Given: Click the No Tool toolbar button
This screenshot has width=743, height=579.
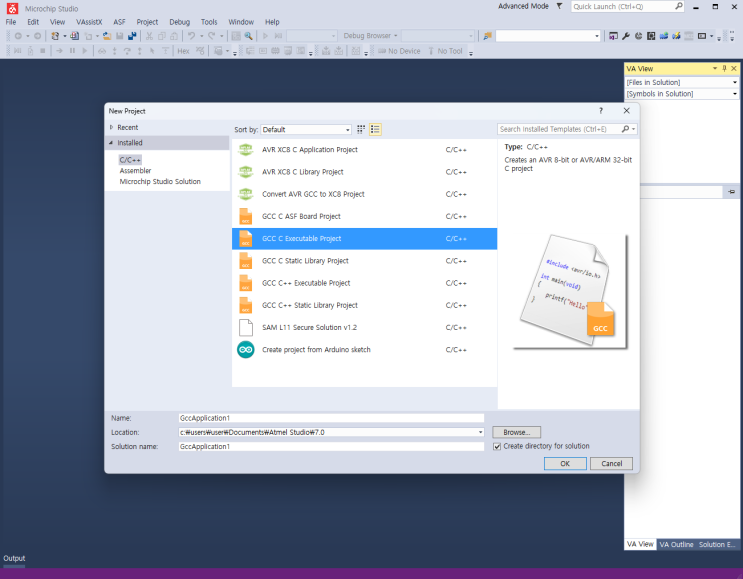Looking at the screenshot, I should 445,51.
